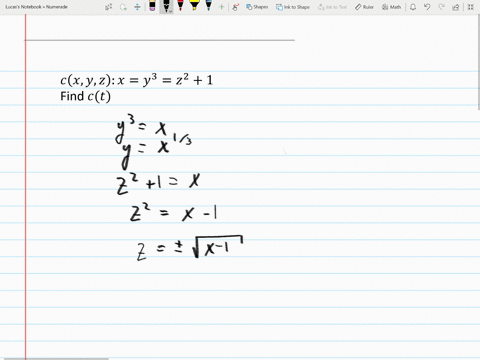480x360 pixels.
Task: Click the Ink to Text button
Action: 332,7
